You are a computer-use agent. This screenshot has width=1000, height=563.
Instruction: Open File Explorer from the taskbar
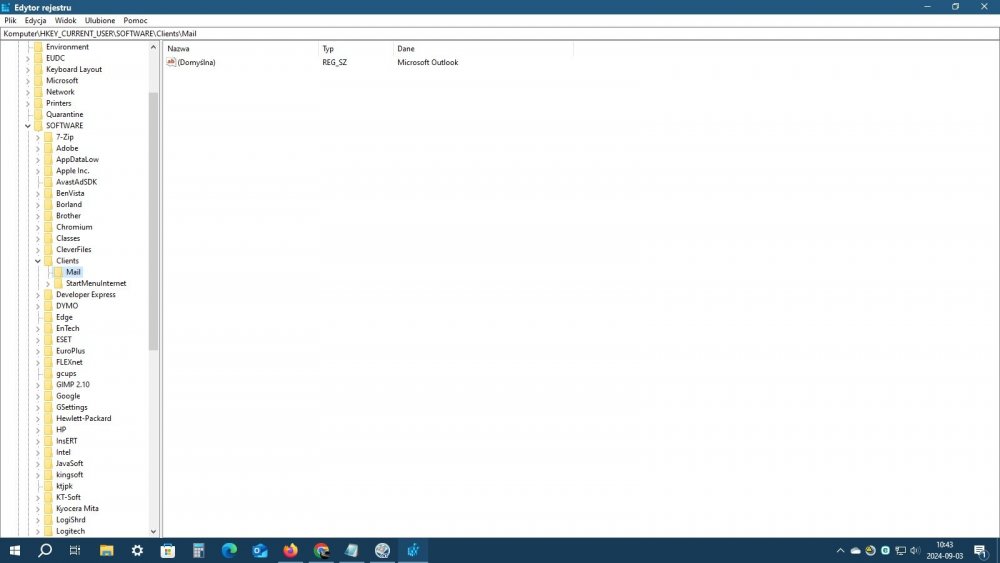(x=106, y=551)
